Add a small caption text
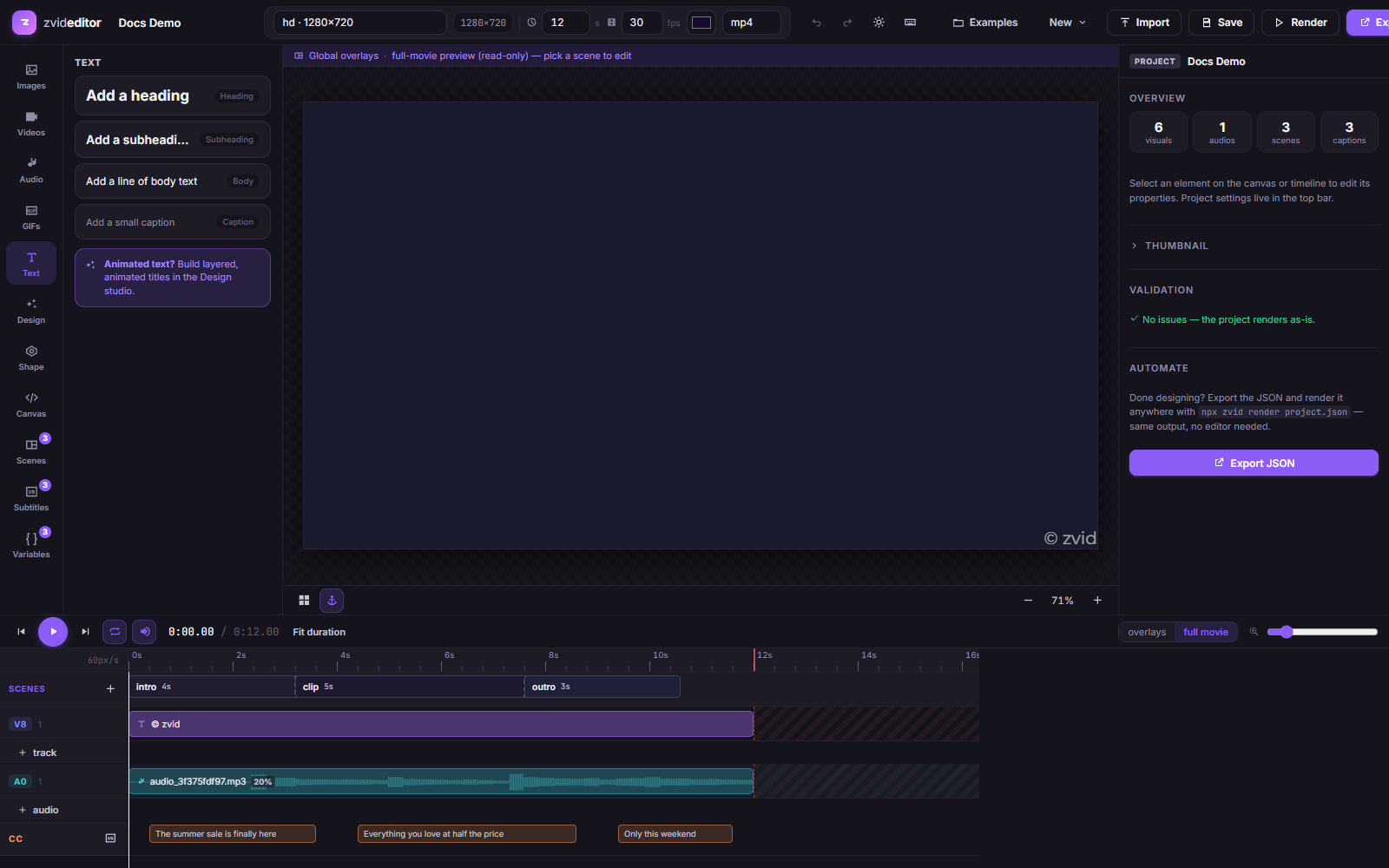The height and width of the screenshot is (868, 1389). 173,222
